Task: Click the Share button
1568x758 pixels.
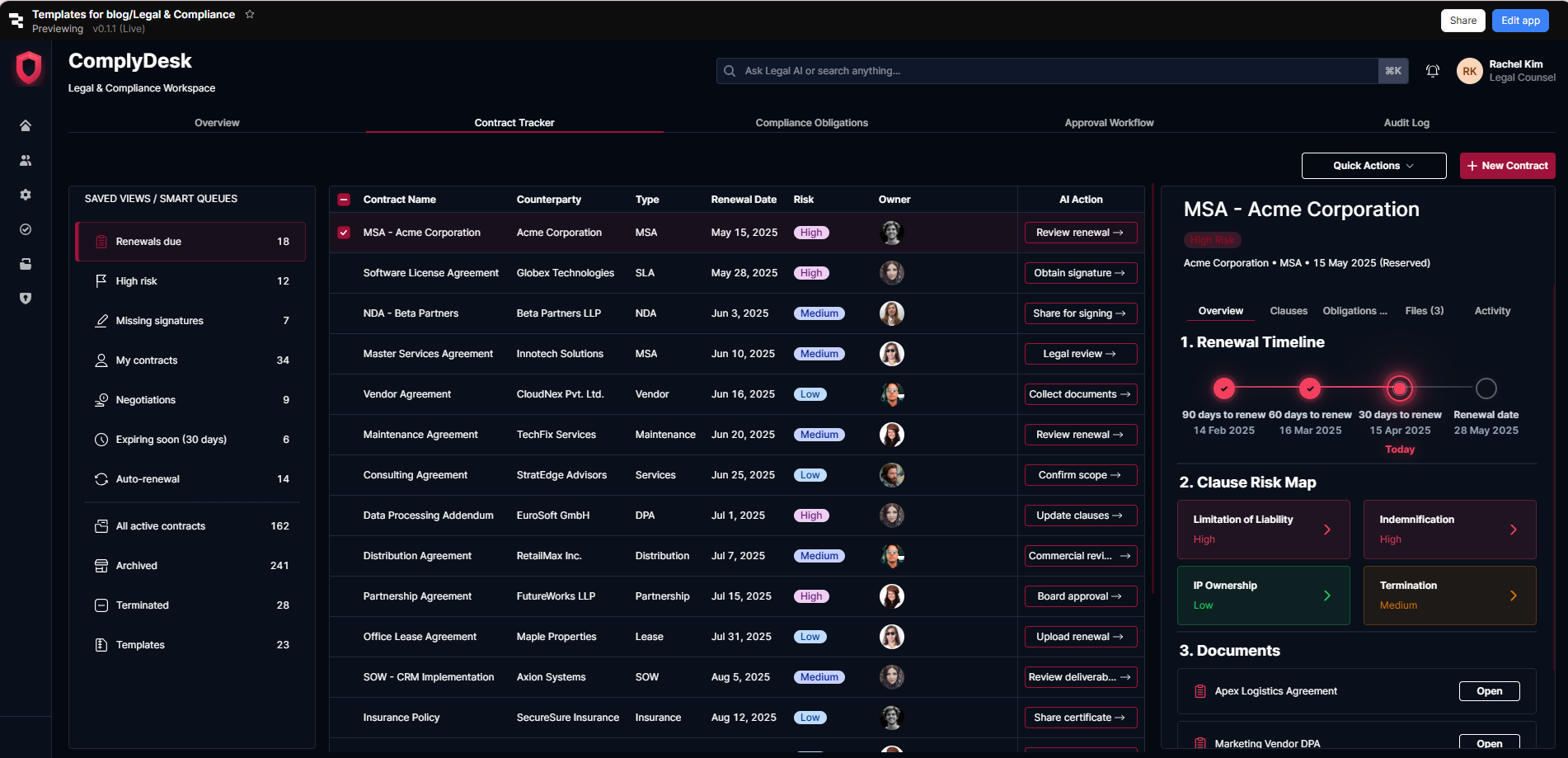Action: 1463,21
